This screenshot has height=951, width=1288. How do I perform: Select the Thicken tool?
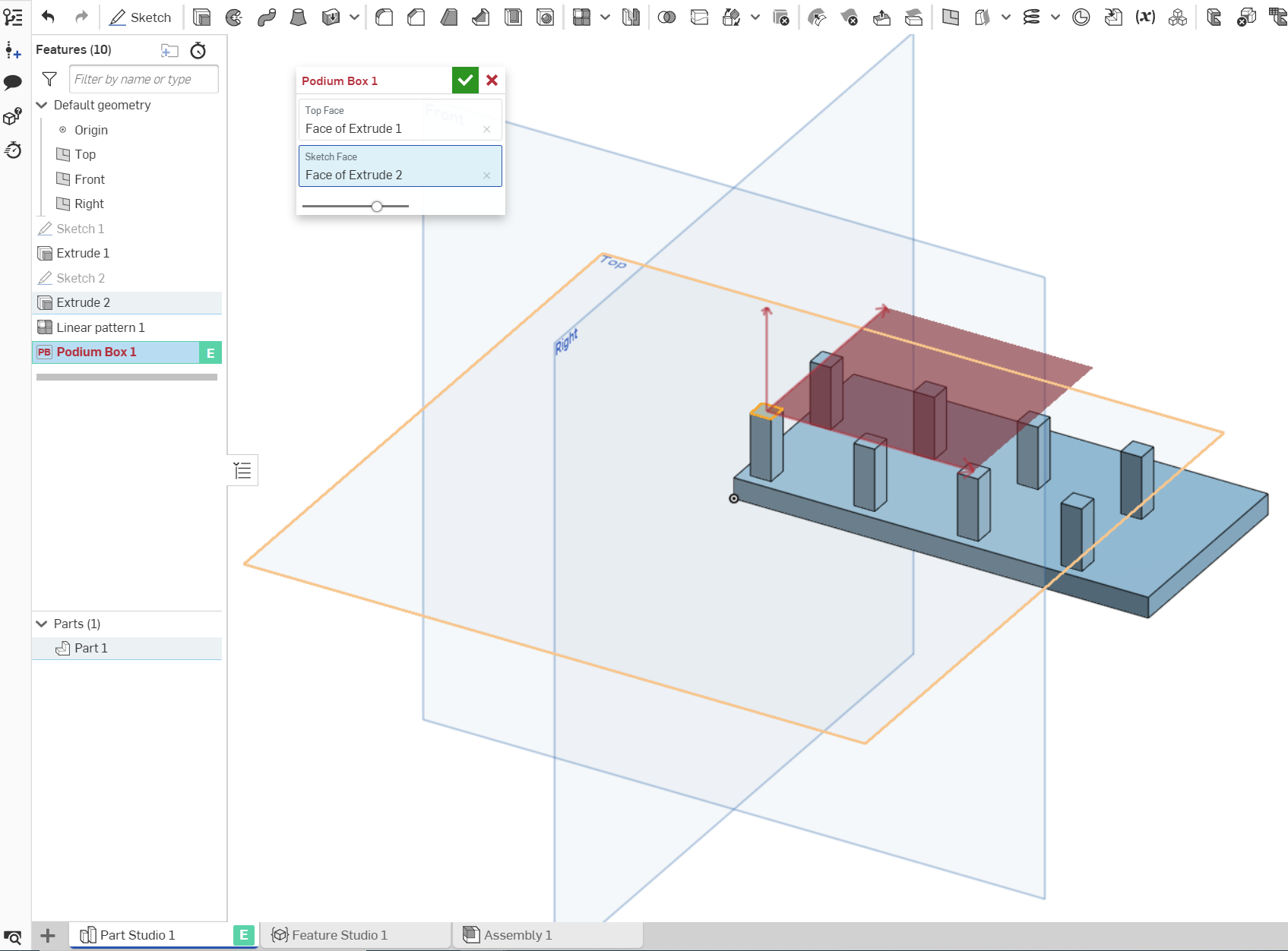[x=331, y=17]
